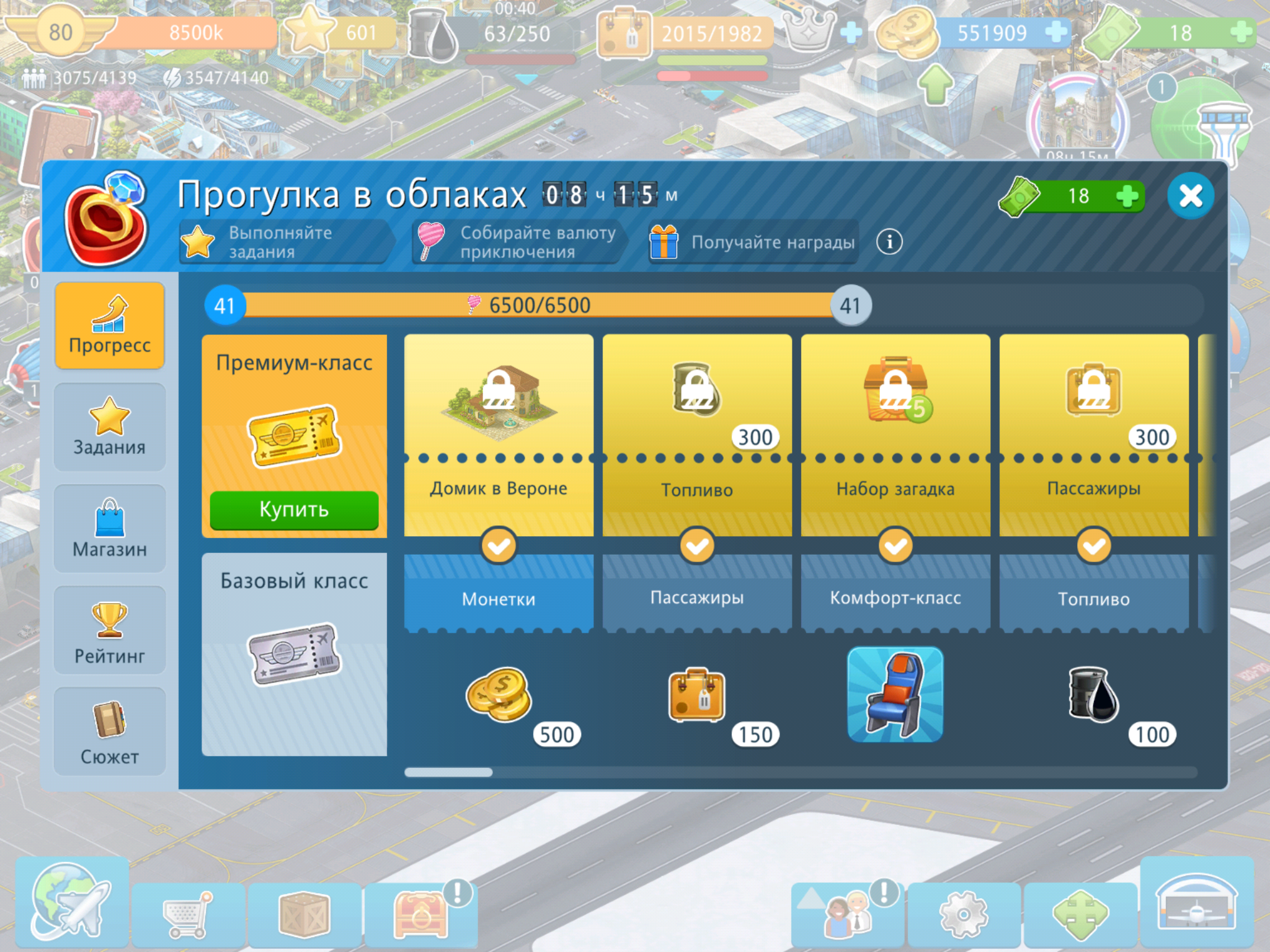Open the Магазин tab
The image size is (1270, 952).
(x=110, y=529)
